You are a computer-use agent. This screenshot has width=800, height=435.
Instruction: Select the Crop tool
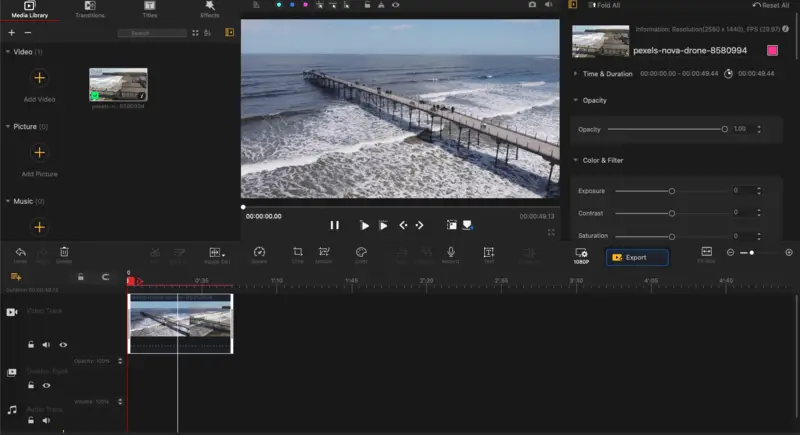click(x=297, y=254)
